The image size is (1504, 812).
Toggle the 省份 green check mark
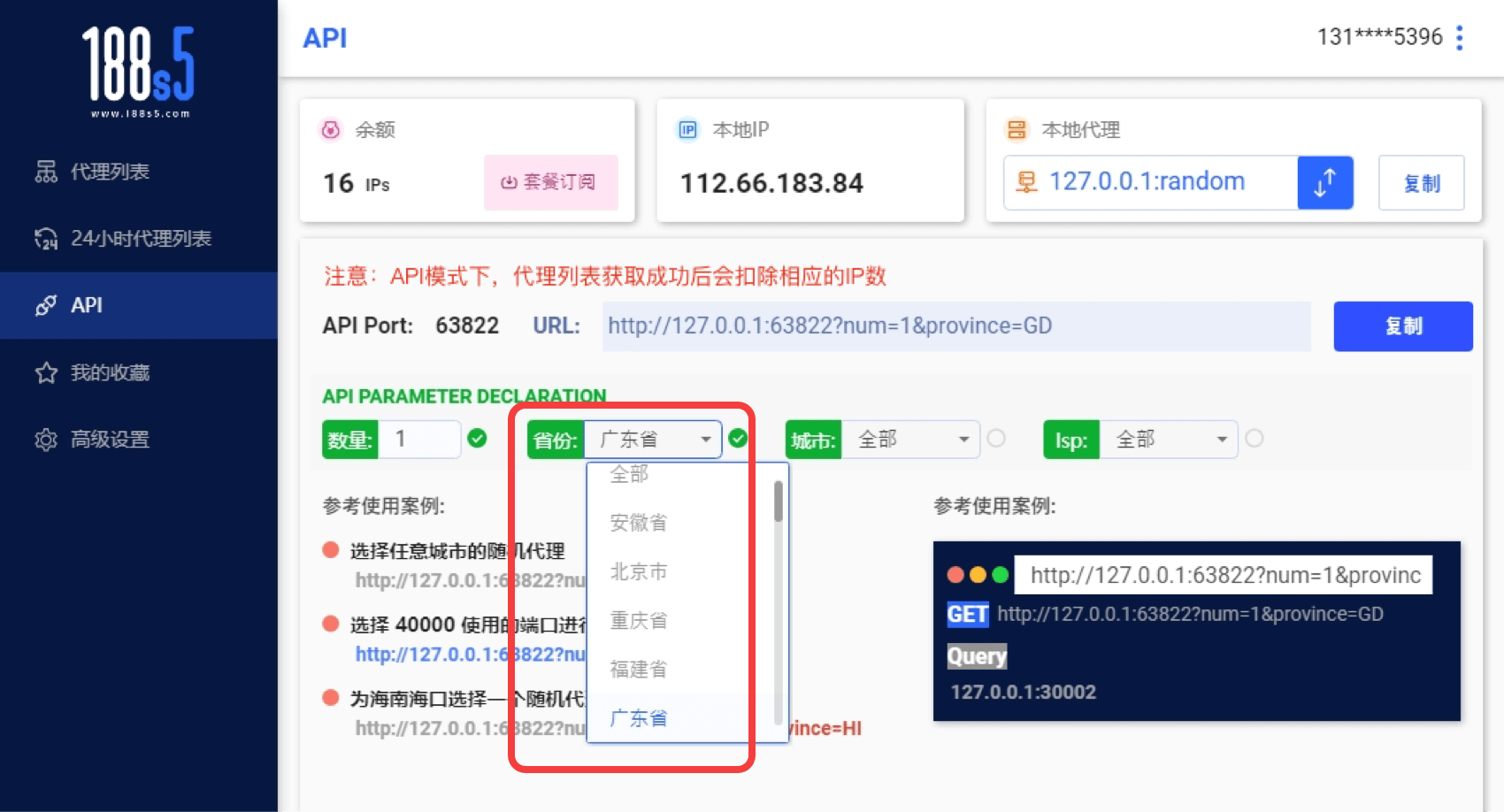tap(738, 438)
